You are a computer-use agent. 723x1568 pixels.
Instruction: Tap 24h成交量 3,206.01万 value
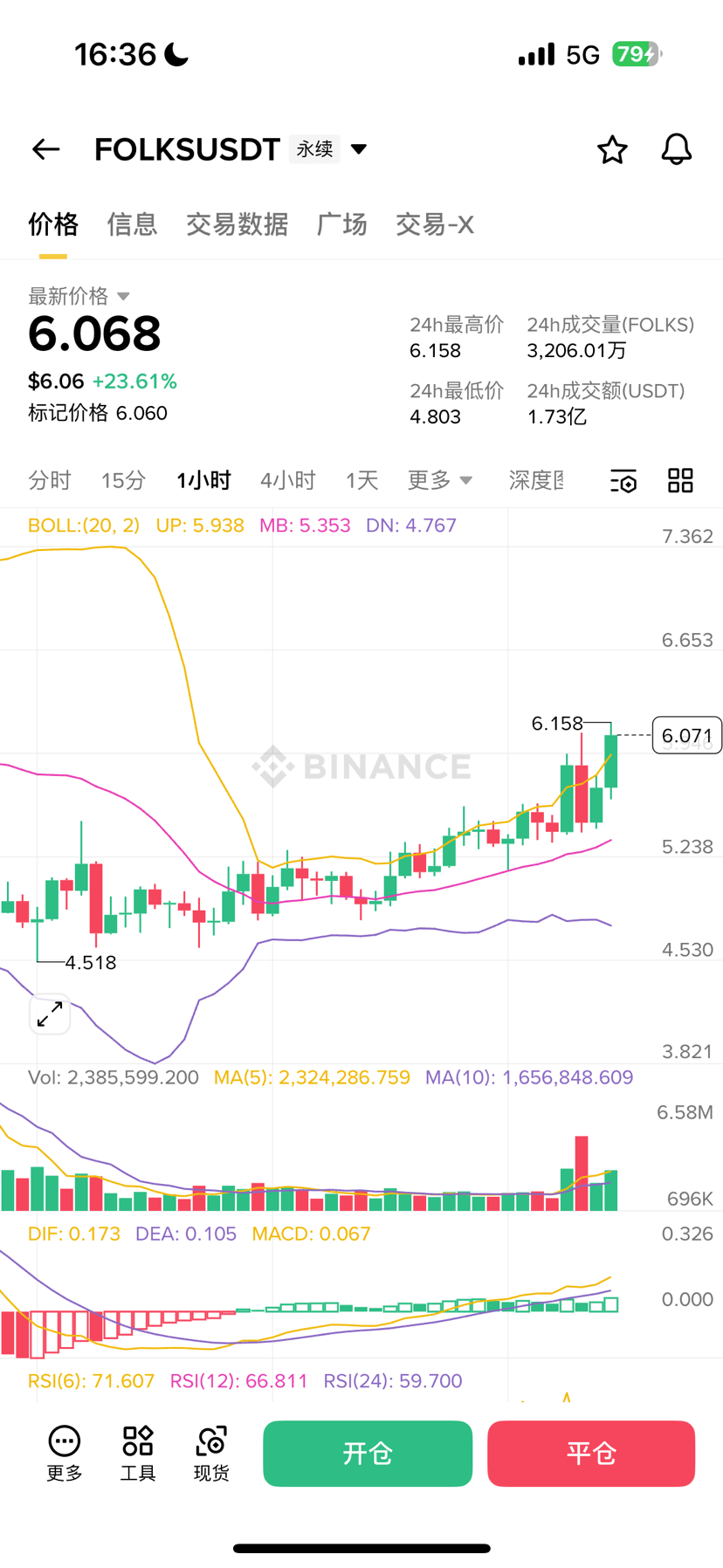576,350
